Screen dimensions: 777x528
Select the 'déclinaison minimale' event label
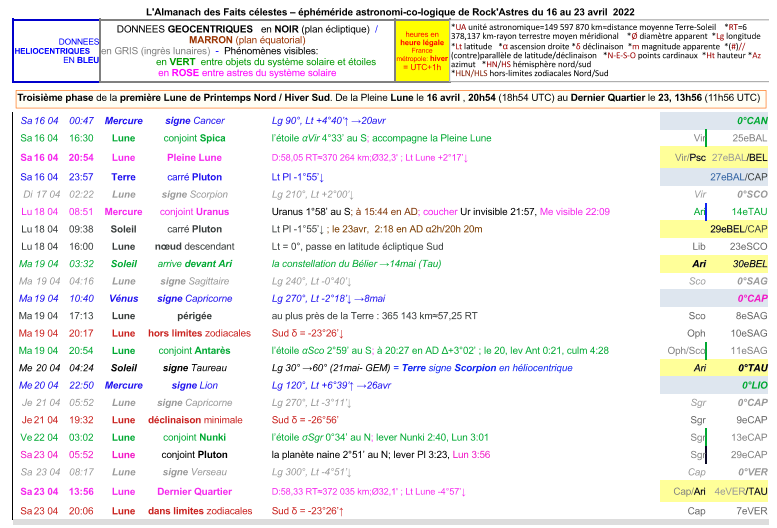pos(196,420)
